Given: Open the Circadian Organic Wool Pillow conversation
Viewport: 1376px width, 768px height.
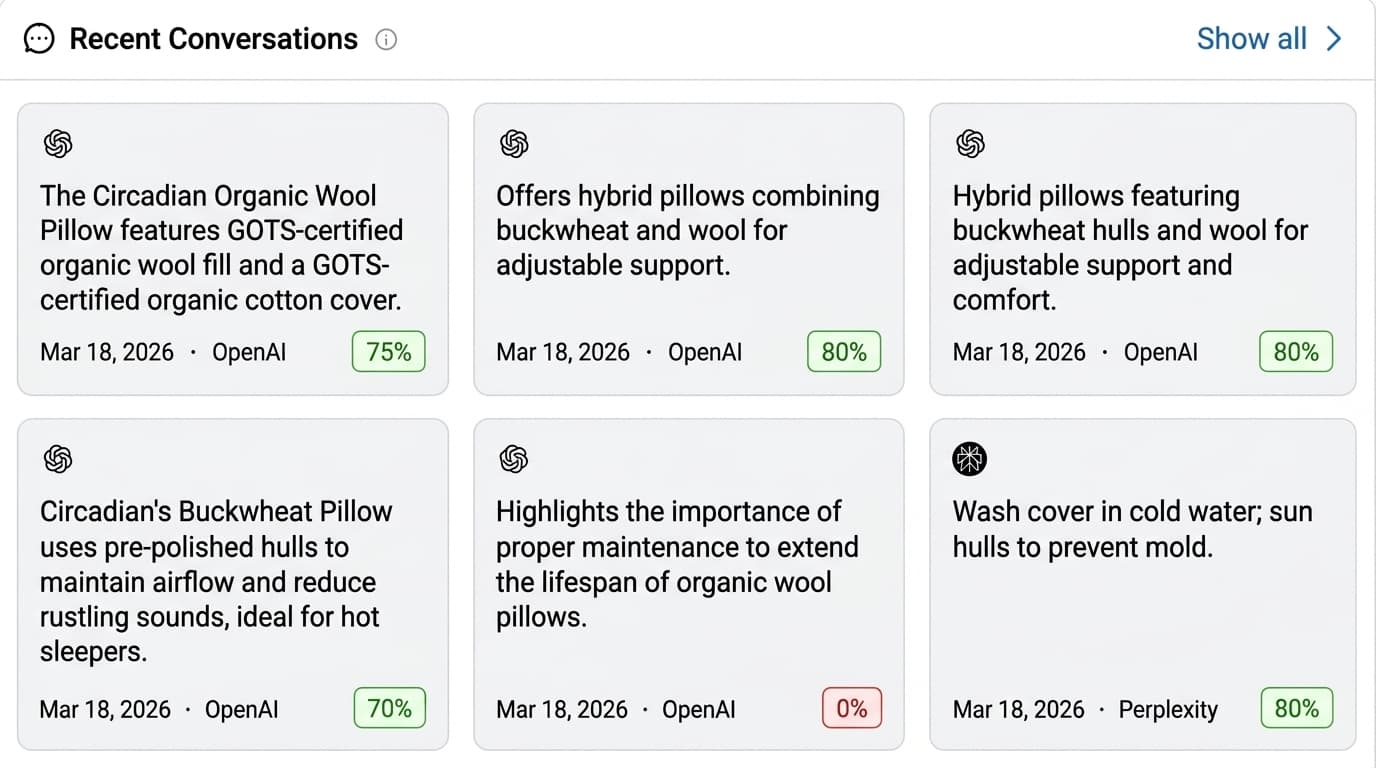Looking at the screenshot, I should point(221,248).
